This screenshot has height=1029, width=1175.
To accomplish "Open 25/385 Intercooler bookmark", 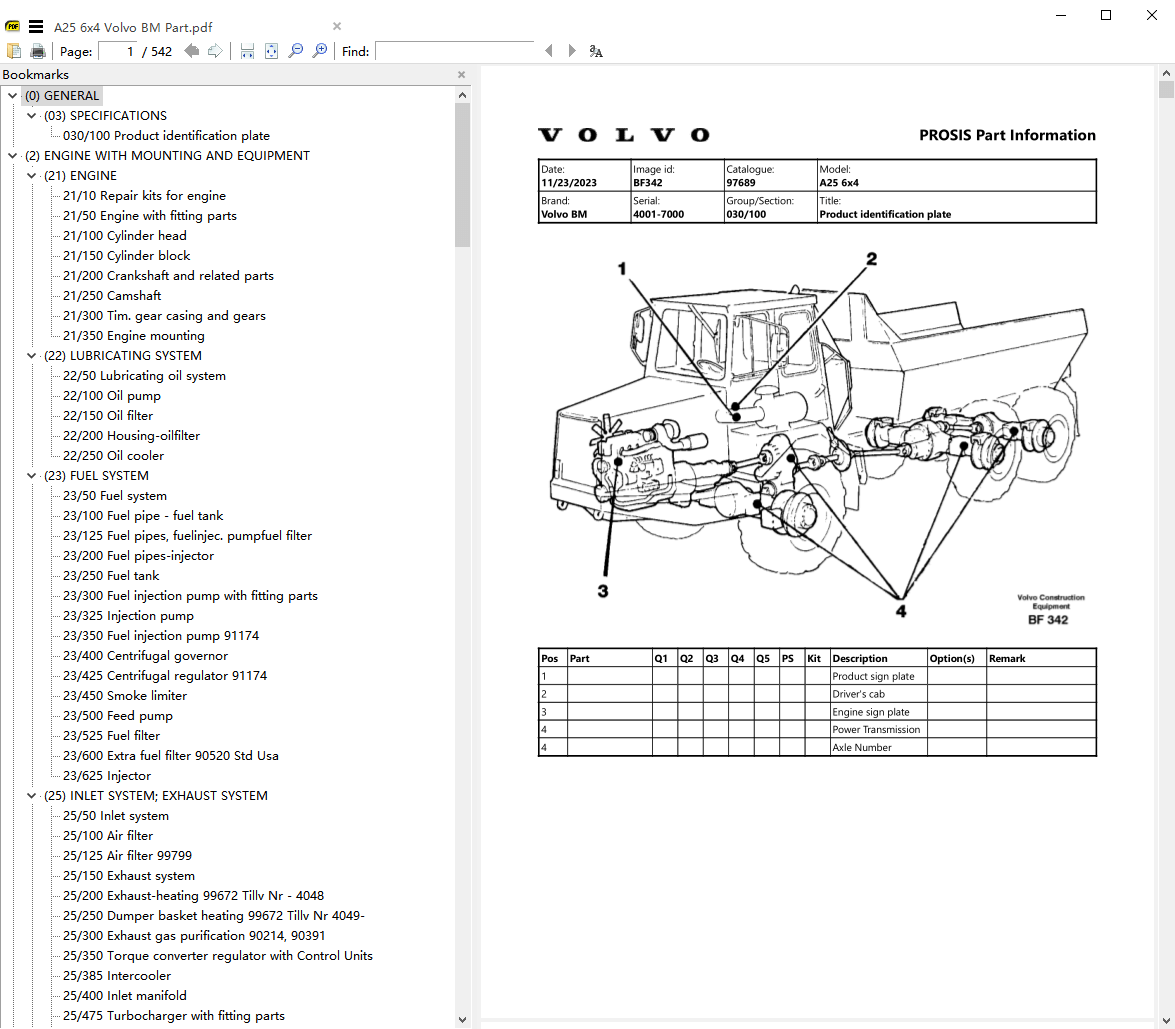I will [x=117, y=976].
